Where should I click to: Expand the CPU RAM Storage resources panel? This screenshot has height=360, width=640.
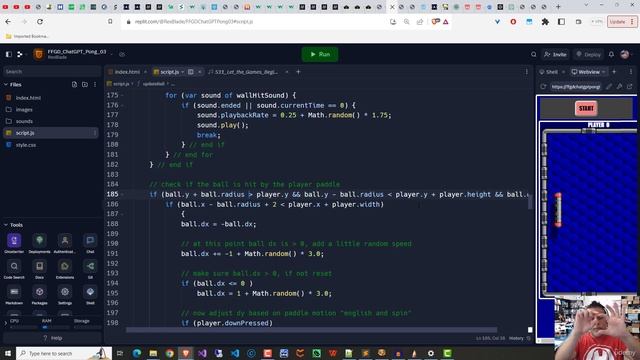(6, 323)
